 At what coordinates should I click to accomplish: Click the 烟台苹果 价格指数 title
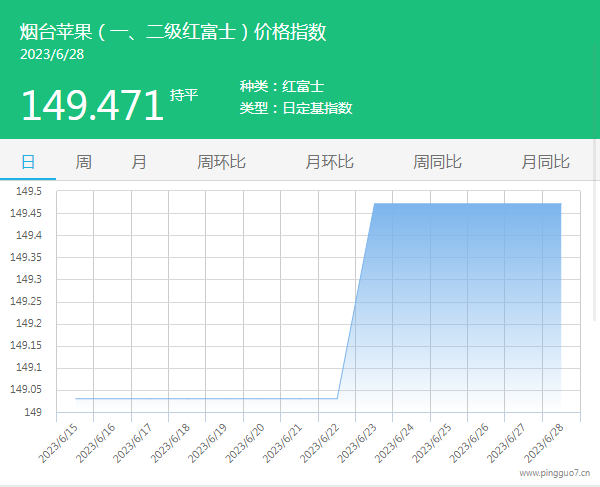[x=173, y=32]
